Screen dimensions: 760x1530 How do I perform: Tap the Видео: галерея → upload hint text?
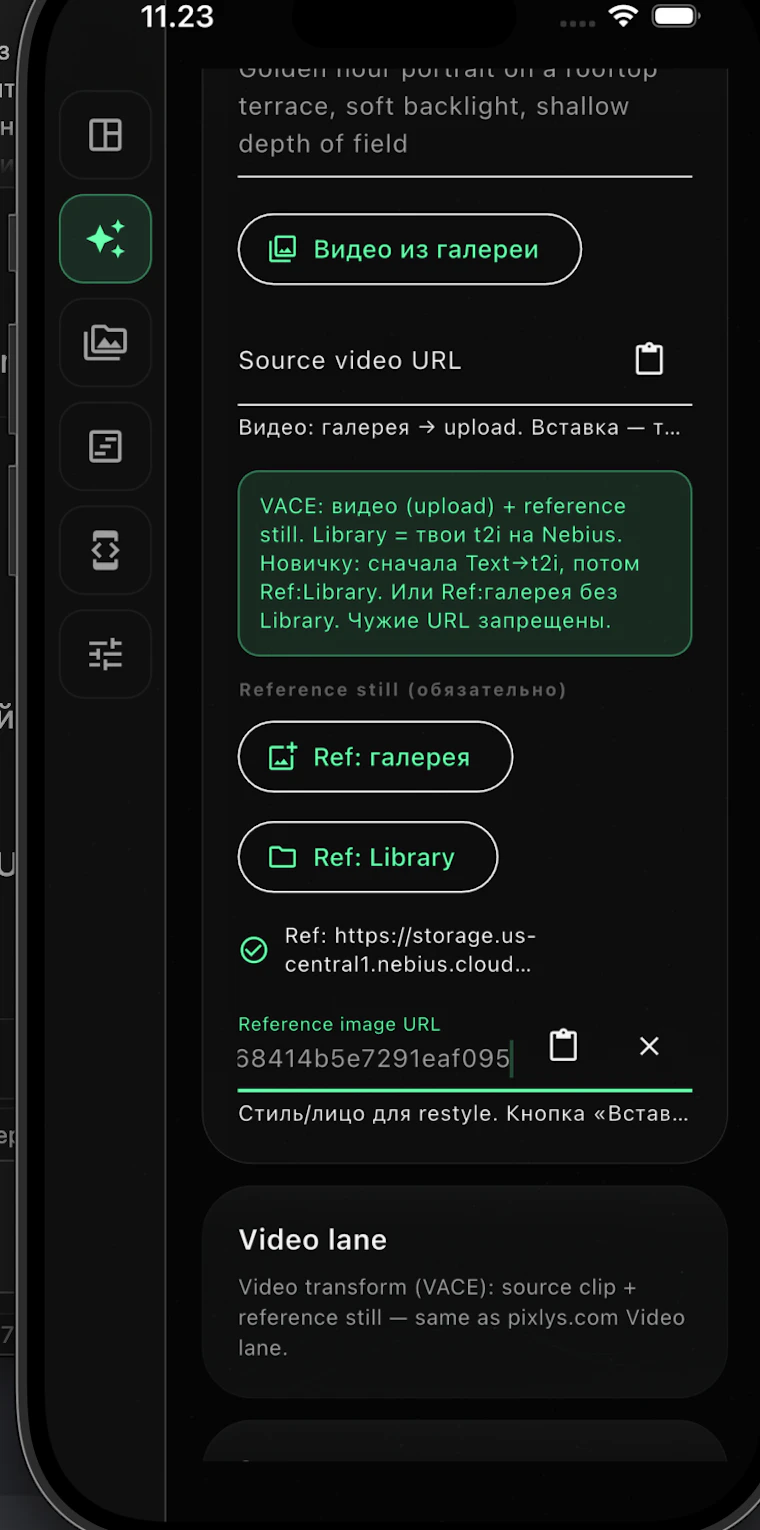460,428
